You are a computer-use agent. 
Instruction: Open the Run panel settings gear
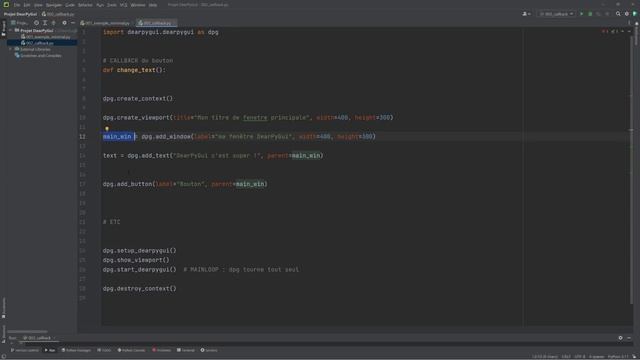point(620,338)
